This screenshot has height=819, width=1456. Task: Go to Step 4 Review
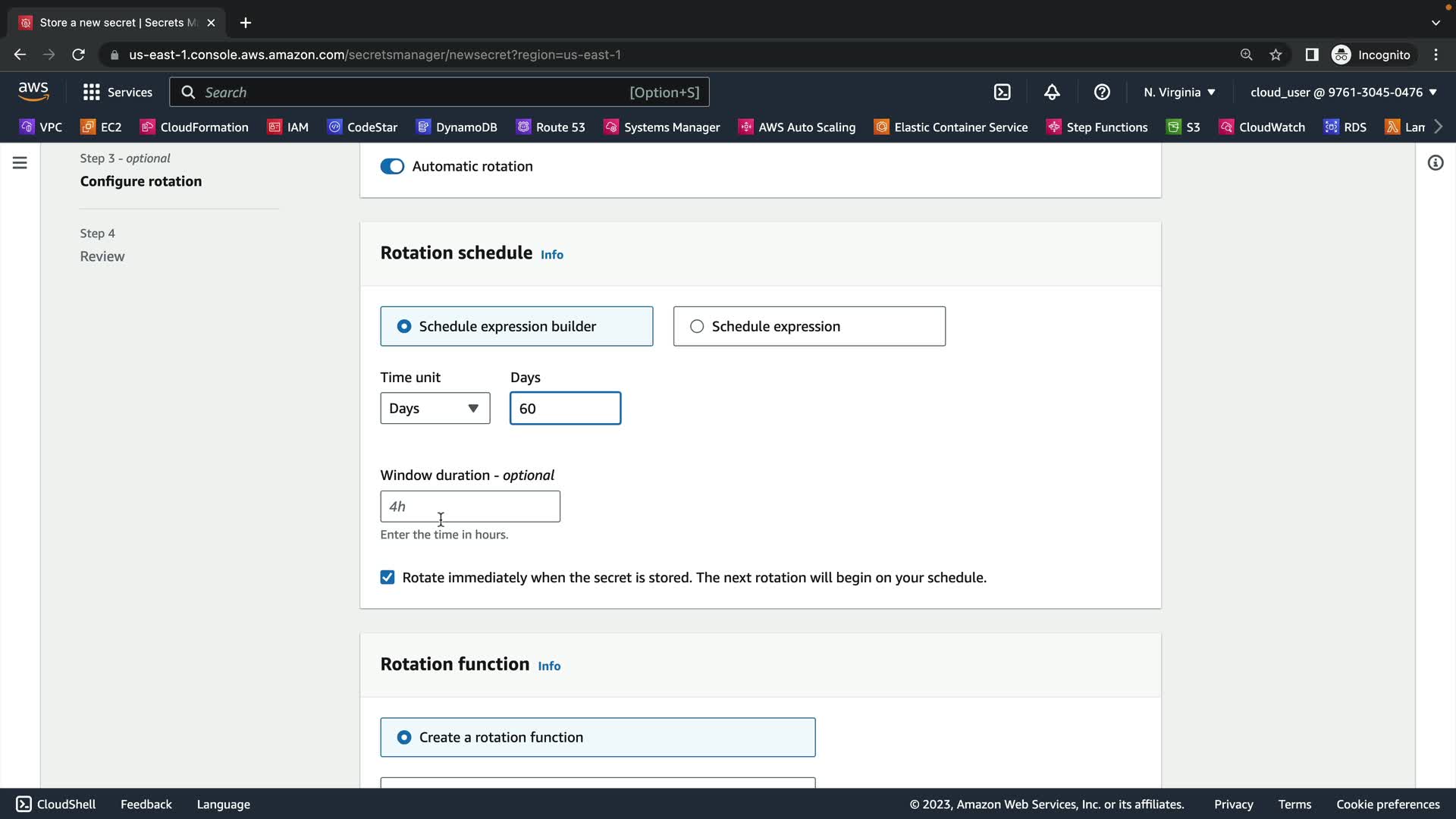[102, 256]
